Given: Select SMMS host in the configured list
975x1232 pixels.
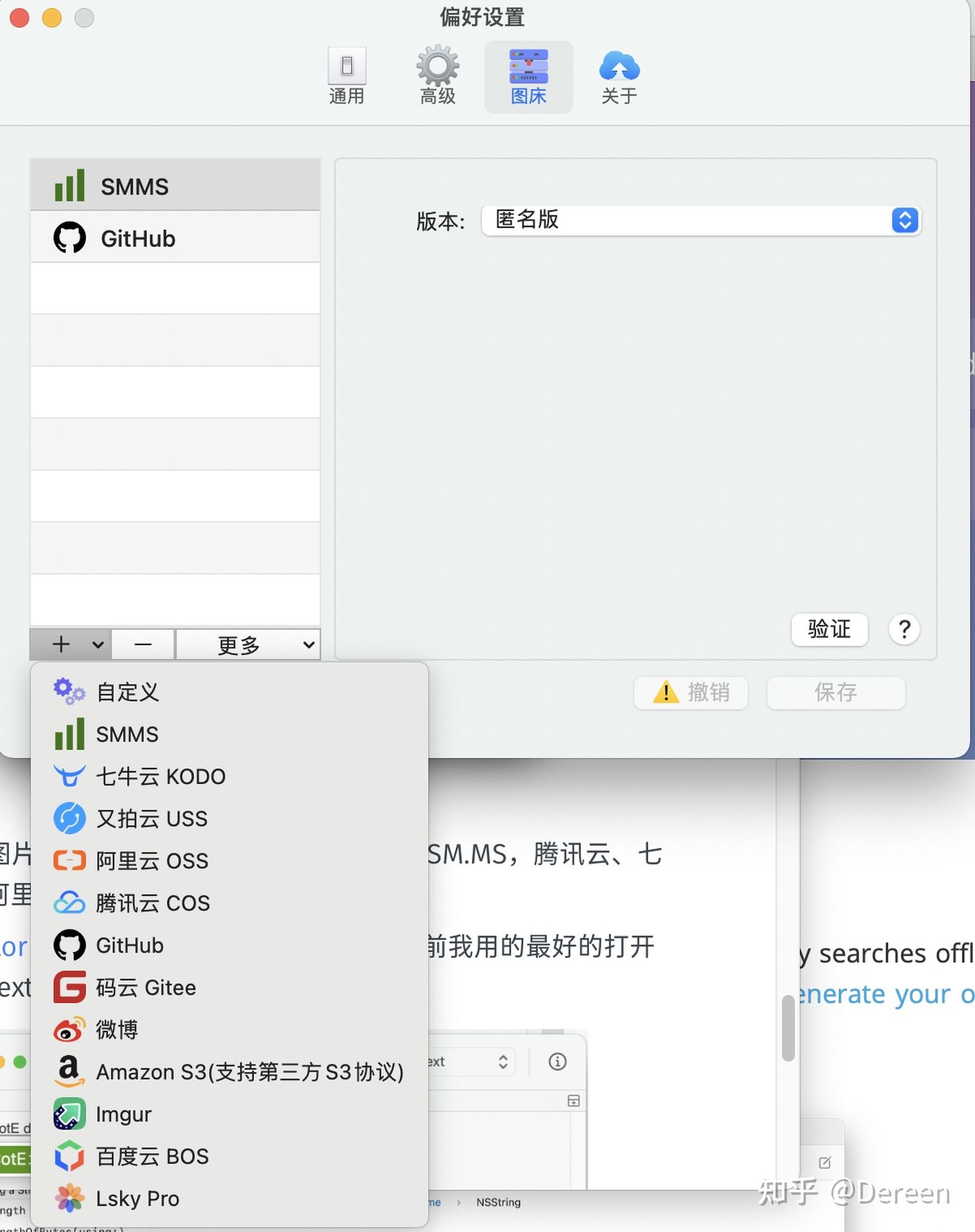Looking at the screenshot, I should coord(175,186).
